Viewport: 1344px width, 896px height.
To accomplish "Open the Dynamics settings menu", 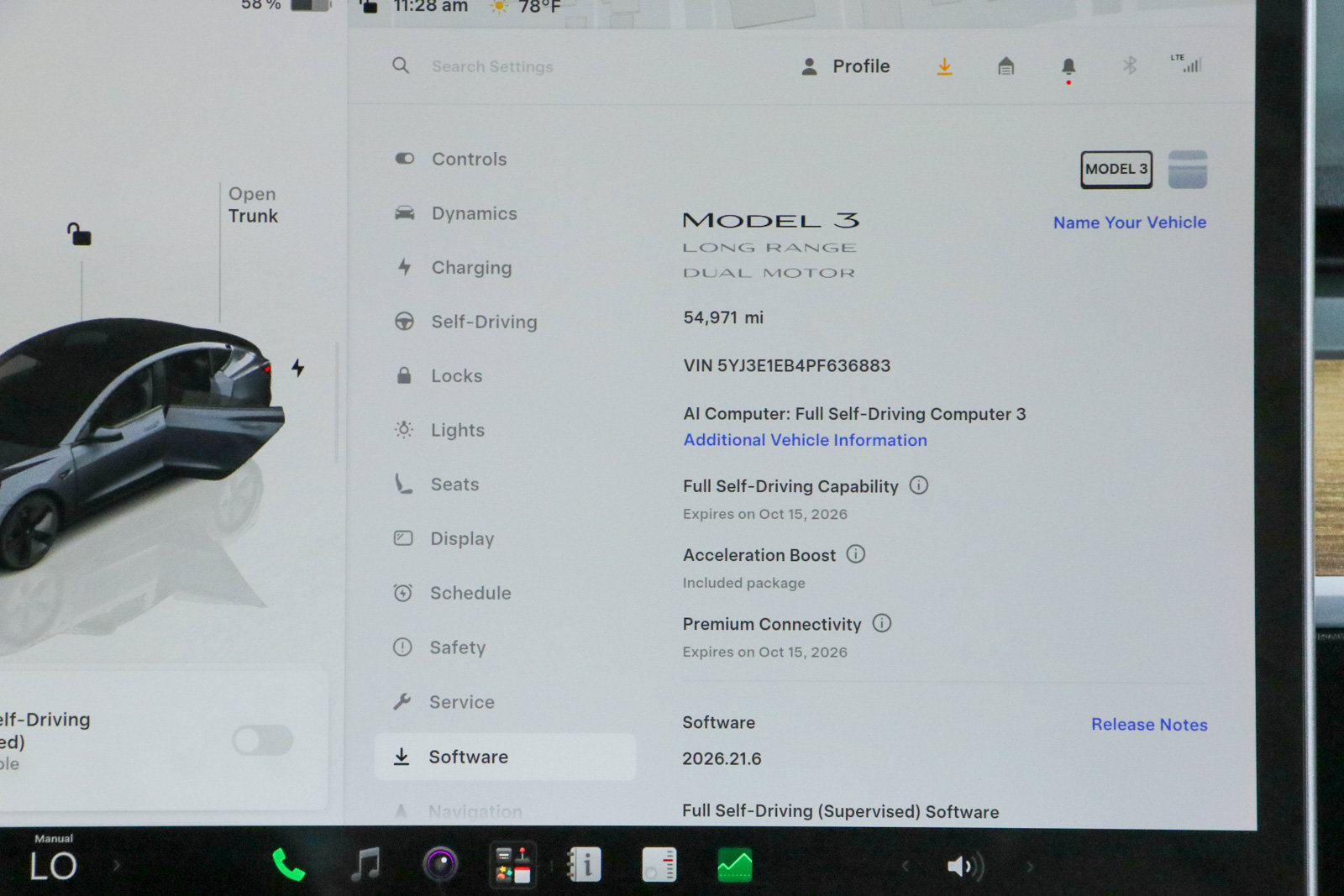I will (x=456, y=213).
